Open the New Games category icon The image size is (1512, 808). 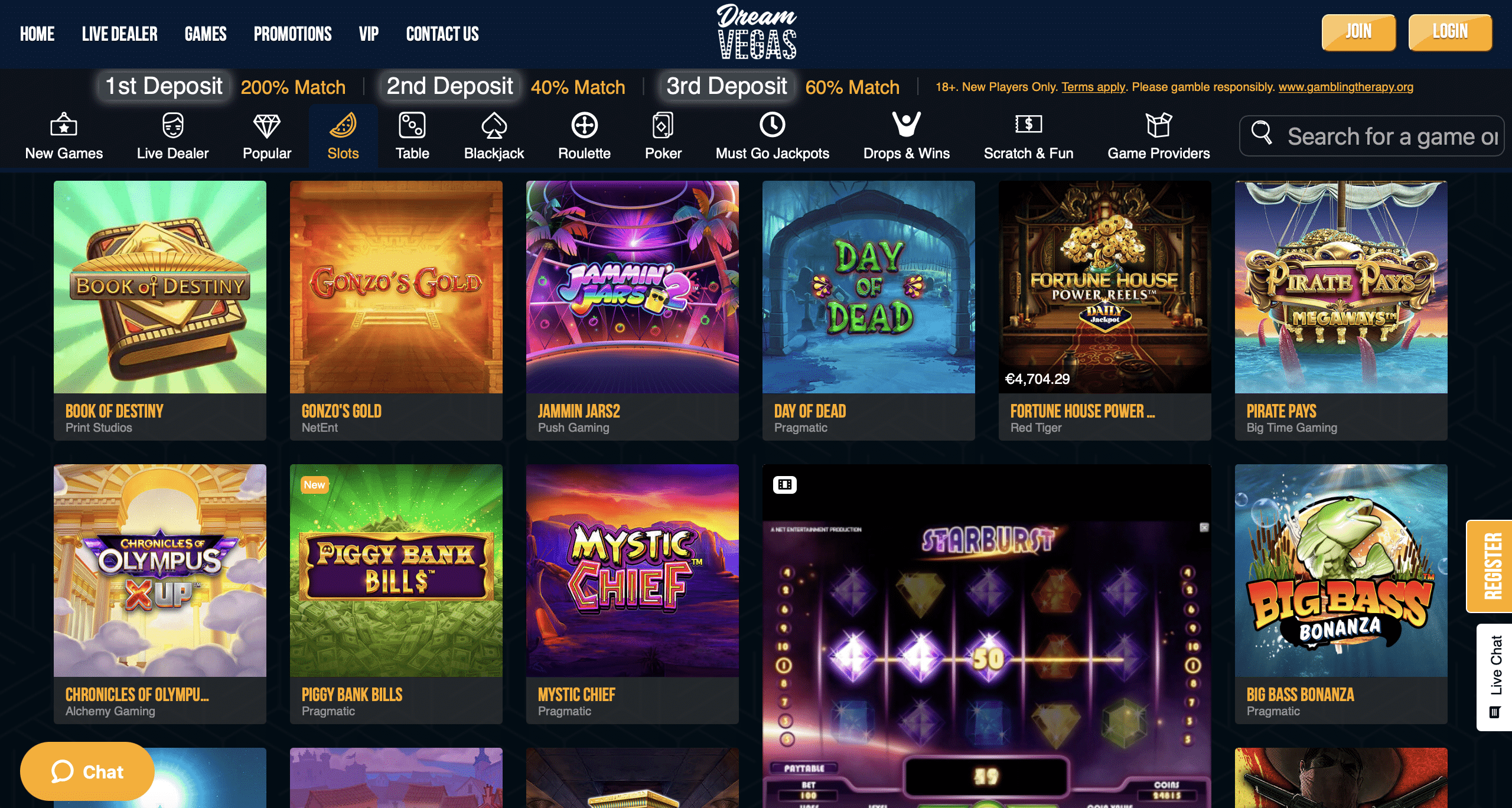(64, 125)
